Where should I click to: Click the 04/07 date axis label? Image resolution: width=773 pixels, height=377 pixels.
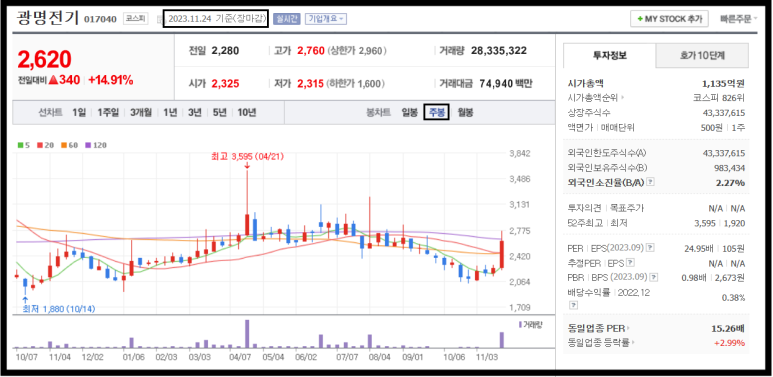tap(241, 356)
